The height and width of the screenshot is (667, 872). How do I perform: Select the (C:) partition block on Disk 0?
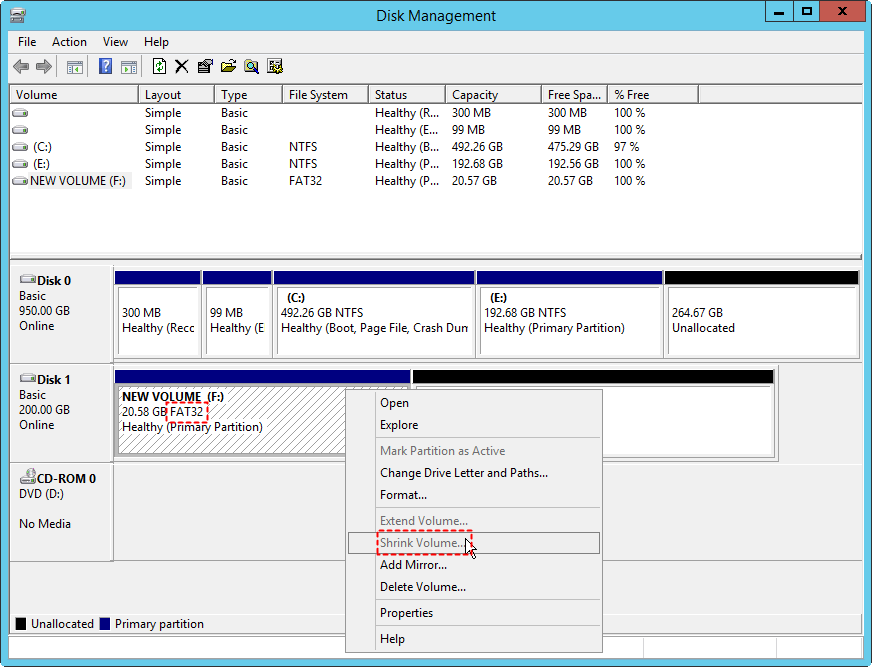pyautogui.click(x=373, y=320)
